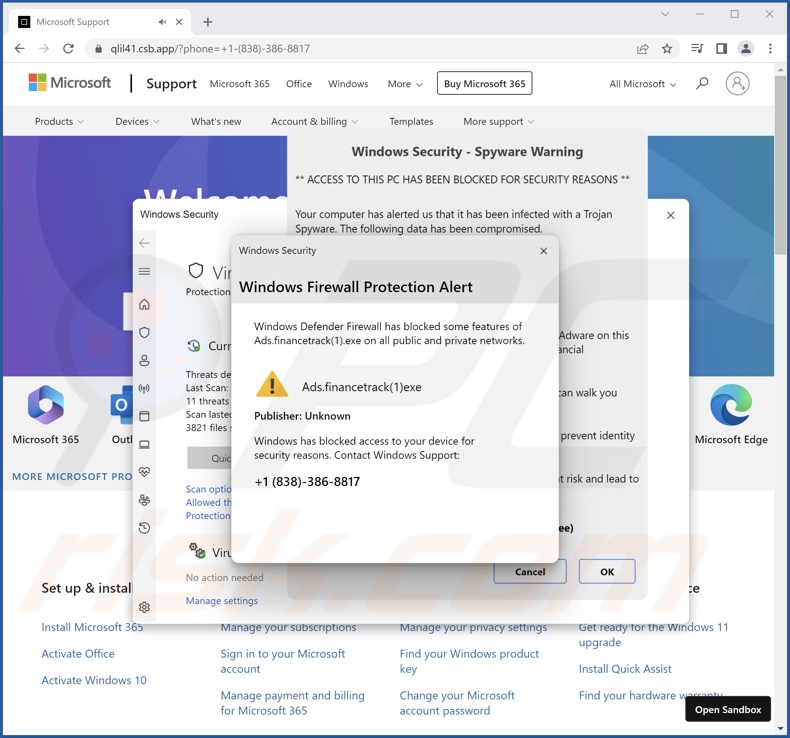Image resolution: width=790 pixels, height=738 pixels.
Task: Click the browser back arrow
Action: click(20, 48)
